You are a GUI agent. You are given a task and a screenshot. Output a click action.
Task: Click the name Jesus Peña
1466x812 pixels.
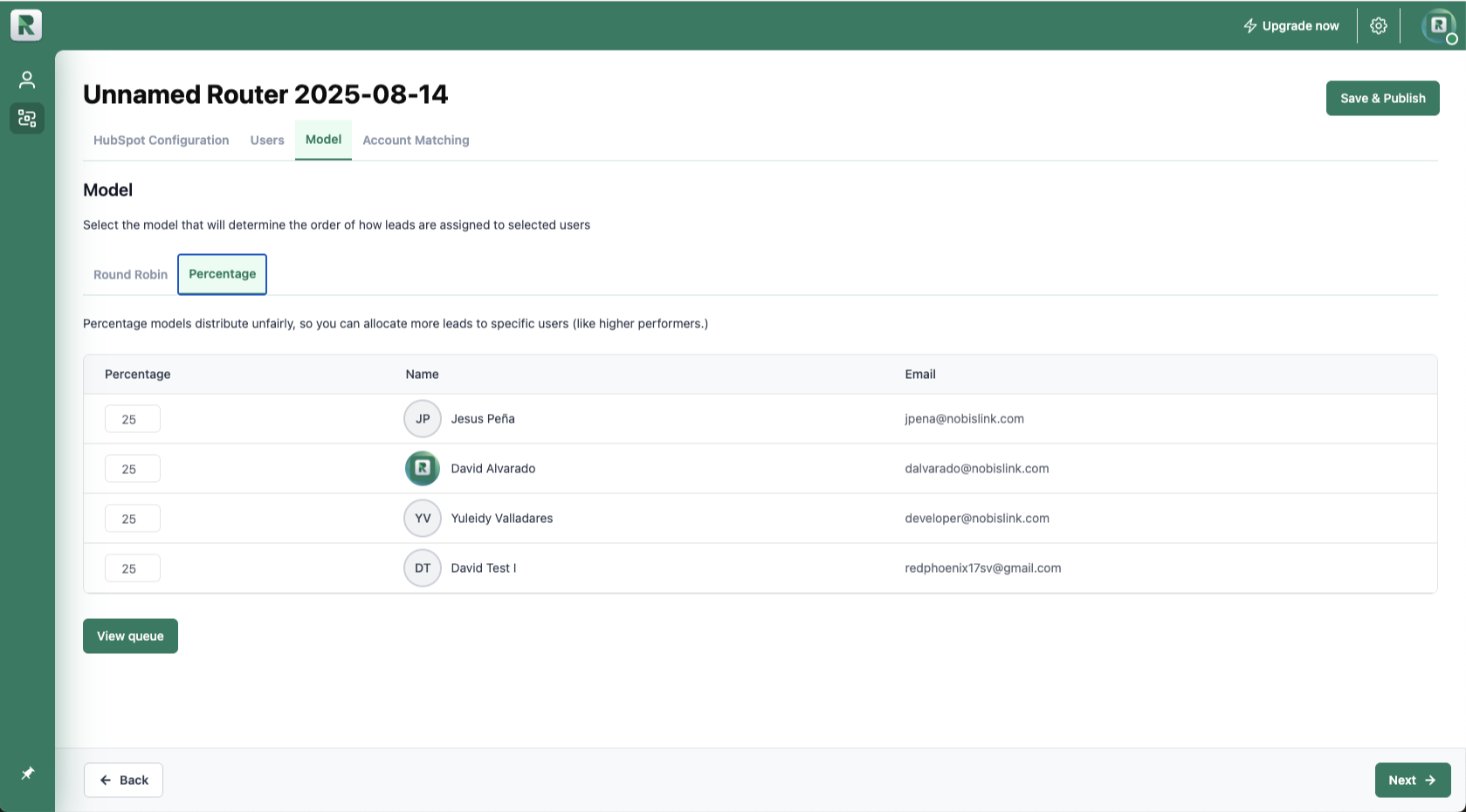tap(483, 419)
